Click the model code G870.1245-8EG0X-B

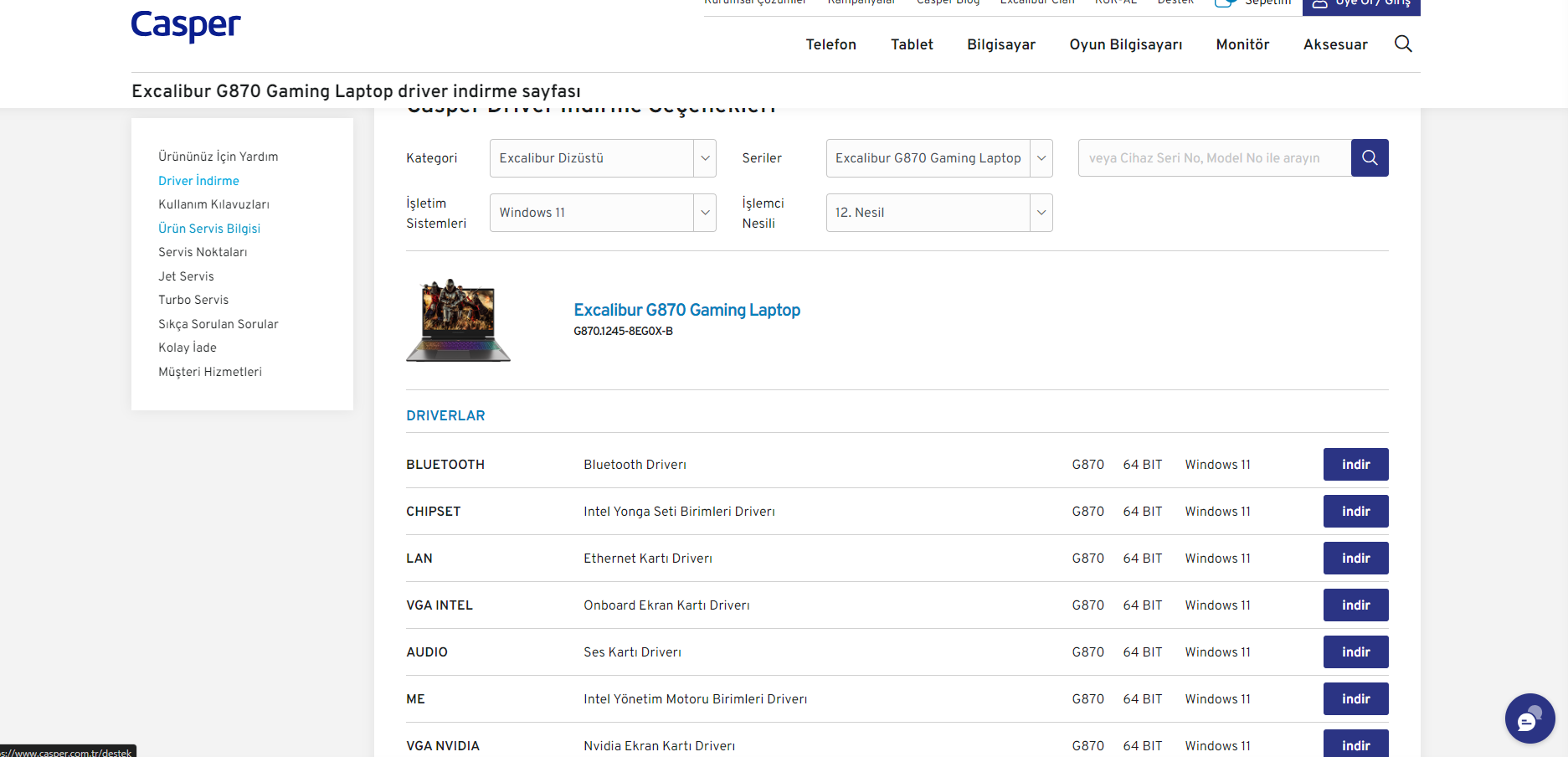click(623, 332)
